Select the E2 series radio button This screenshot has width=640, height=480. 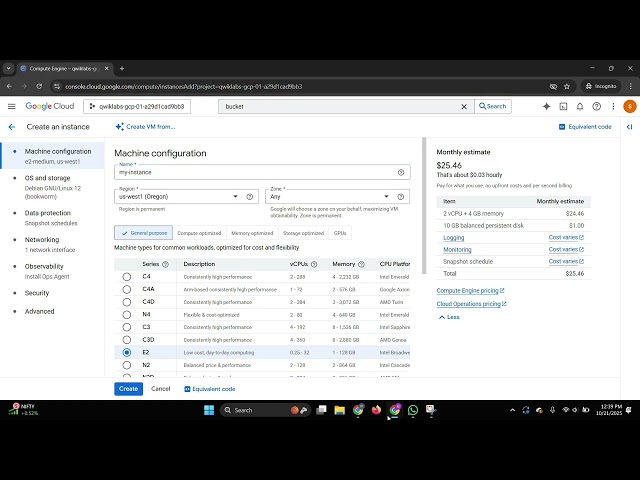[x=127, y=352]
